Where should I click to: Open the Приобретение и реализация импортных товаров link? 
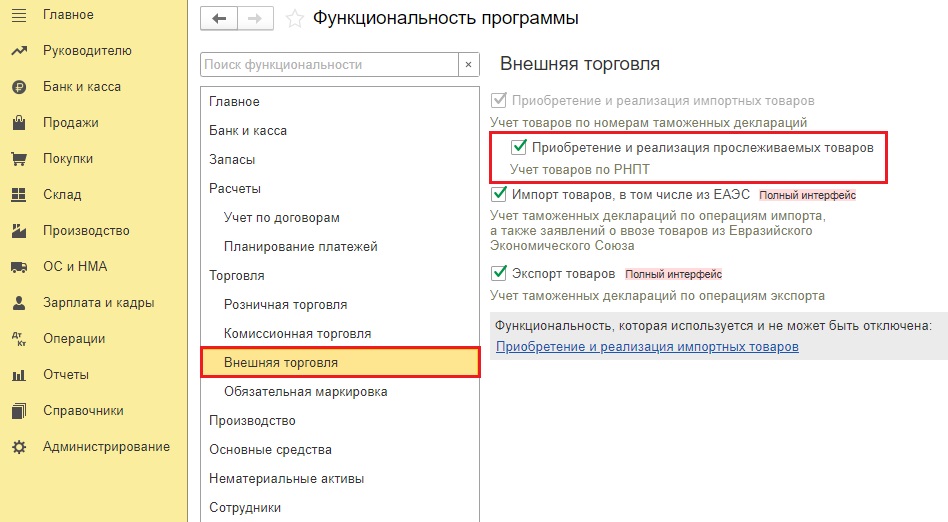(x=647, y=347)
